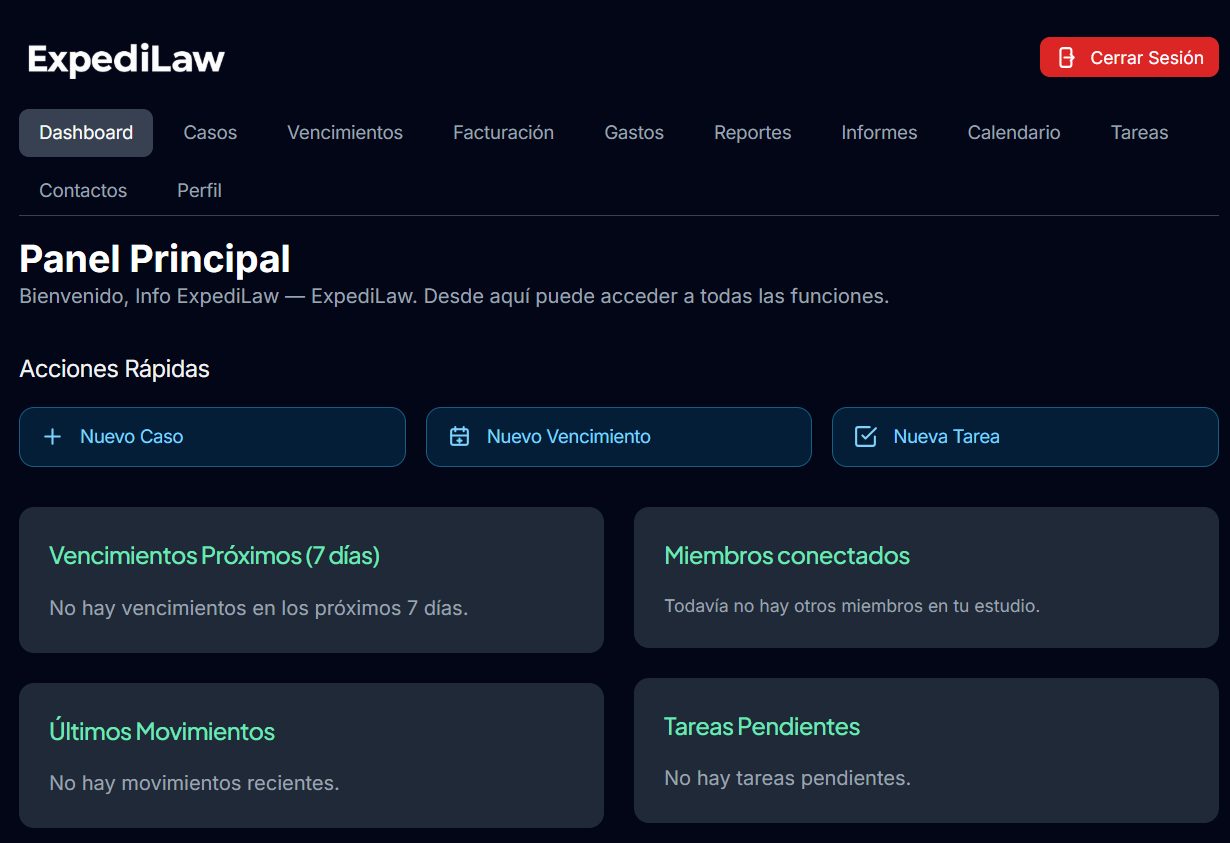Go to the Contactos section
The height and width of the screenshot is (843, 1230).
(x=83, y=190)
